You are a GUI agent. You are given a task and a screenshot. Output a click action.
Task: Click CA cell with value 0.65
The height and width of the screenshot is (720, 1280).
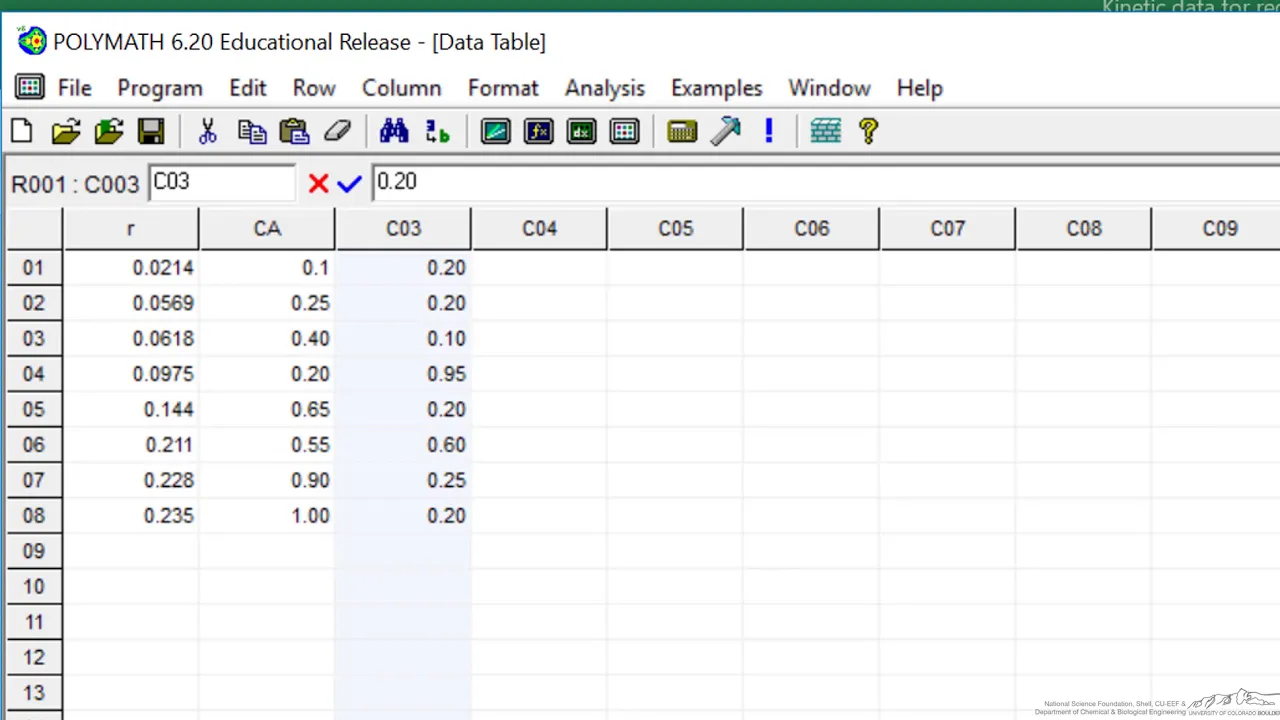[267, 410]
